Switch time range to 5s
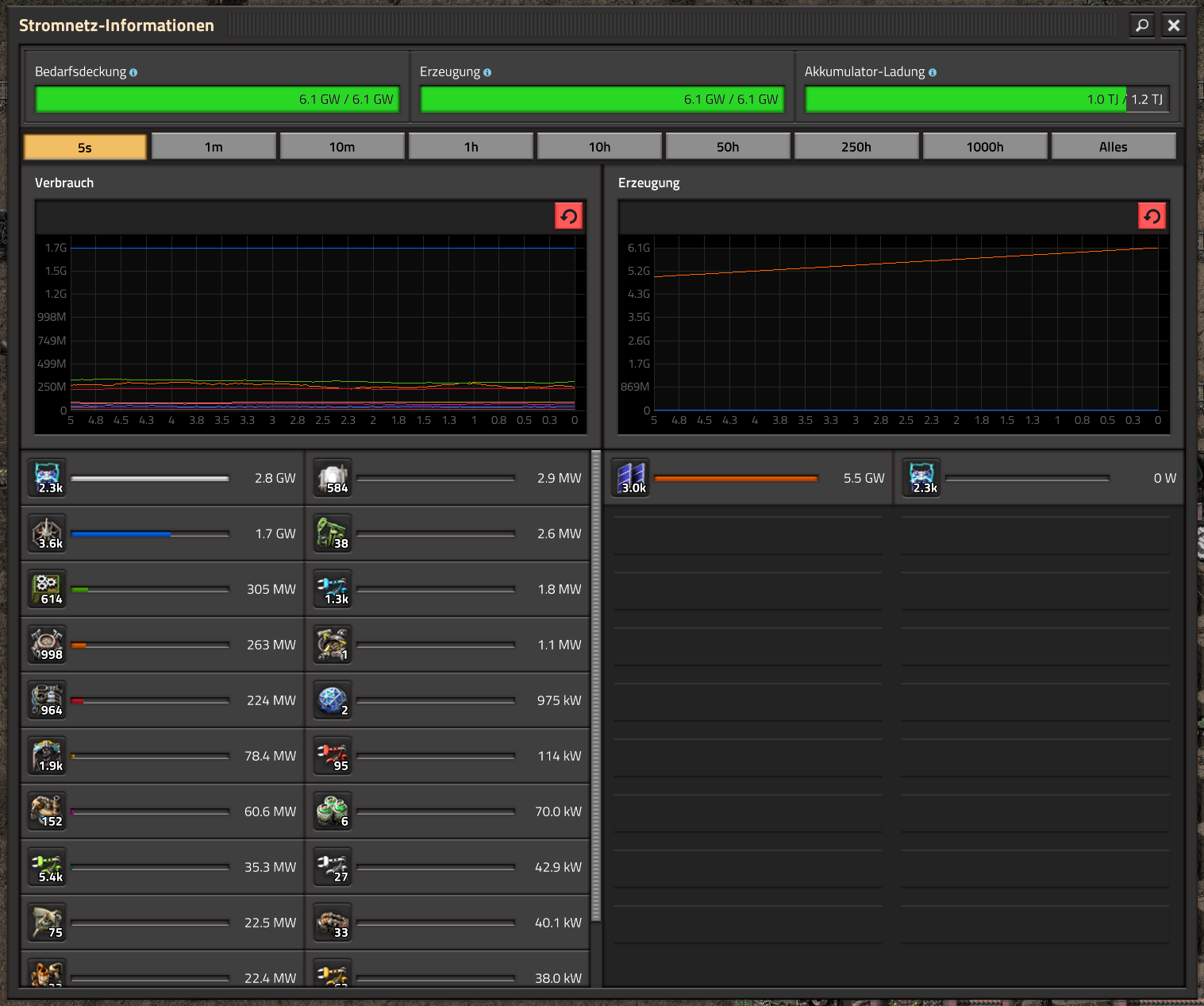Viewport: 1204px width, 1006px height. [x=85, y=147]
